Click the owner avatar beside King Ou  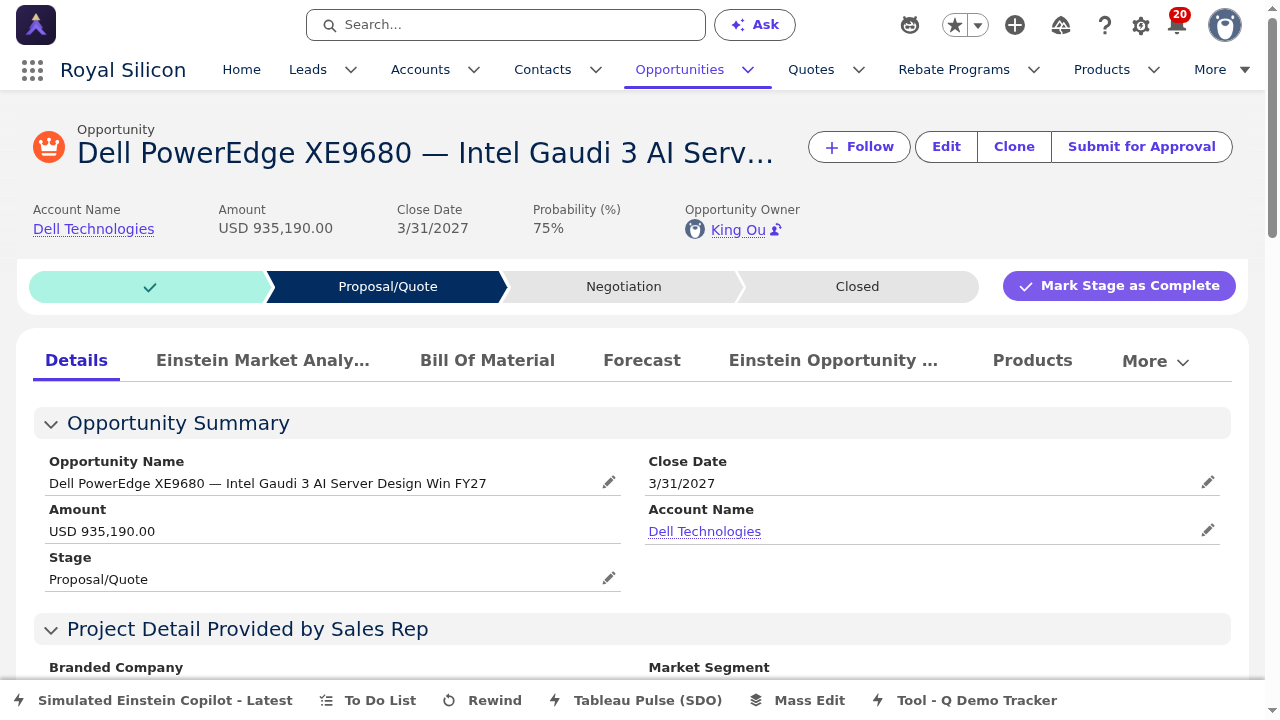pos(695,229)
